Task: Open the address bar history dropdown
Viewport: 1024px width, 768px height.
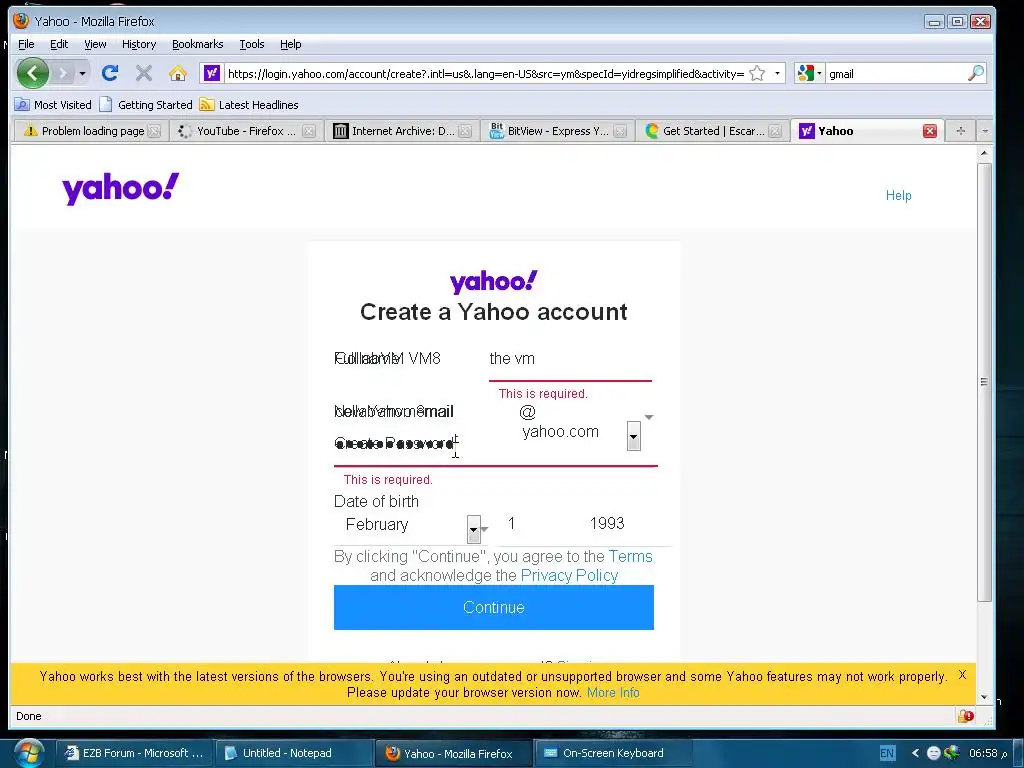Action: coord(777,73)
